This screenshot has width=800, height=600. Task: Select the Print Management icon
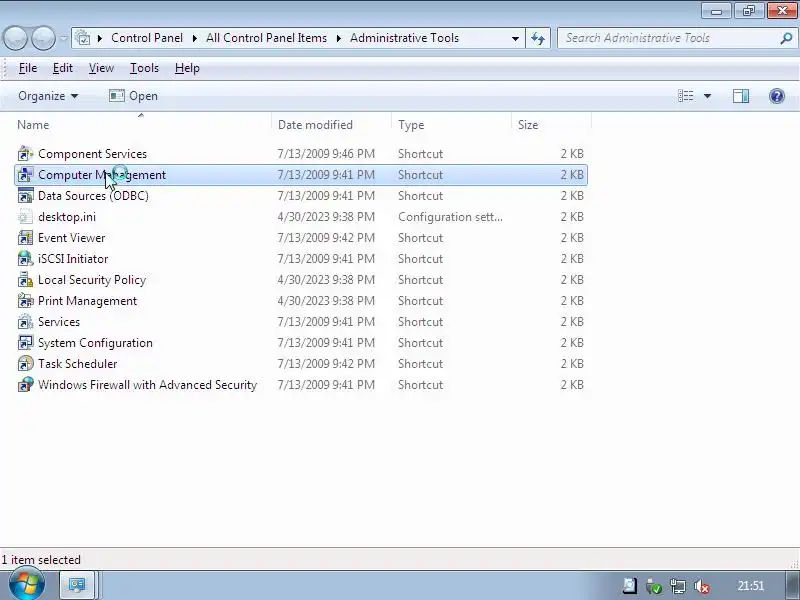pyautogui.click(x=25, y=301)
